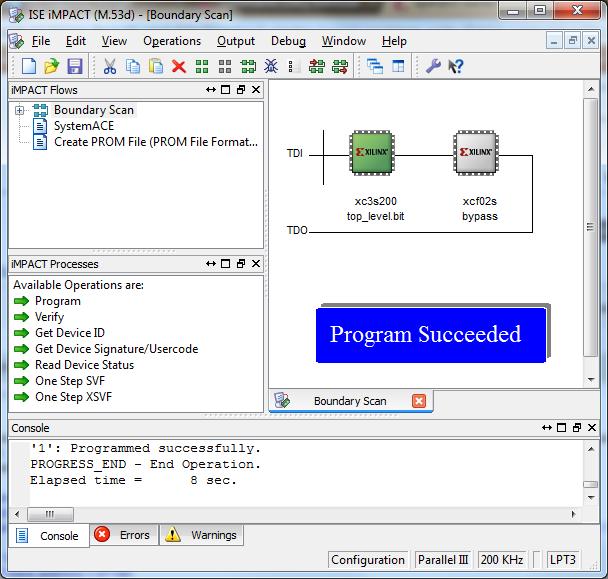Click the LPT3 status bar field
This screenshot has height=579, width=608.
tap(563, 560)
